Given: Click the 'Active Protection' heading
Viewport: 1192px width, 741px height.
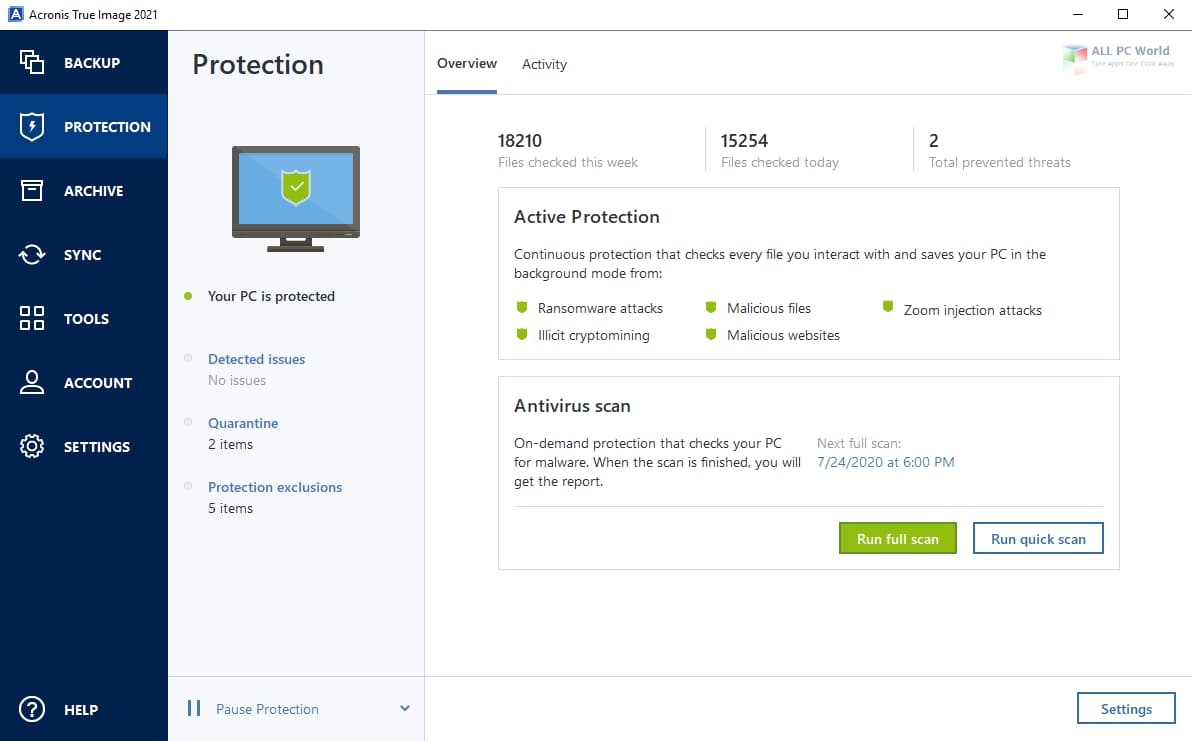Looking at the screenshot, I should tap(587, 217).
